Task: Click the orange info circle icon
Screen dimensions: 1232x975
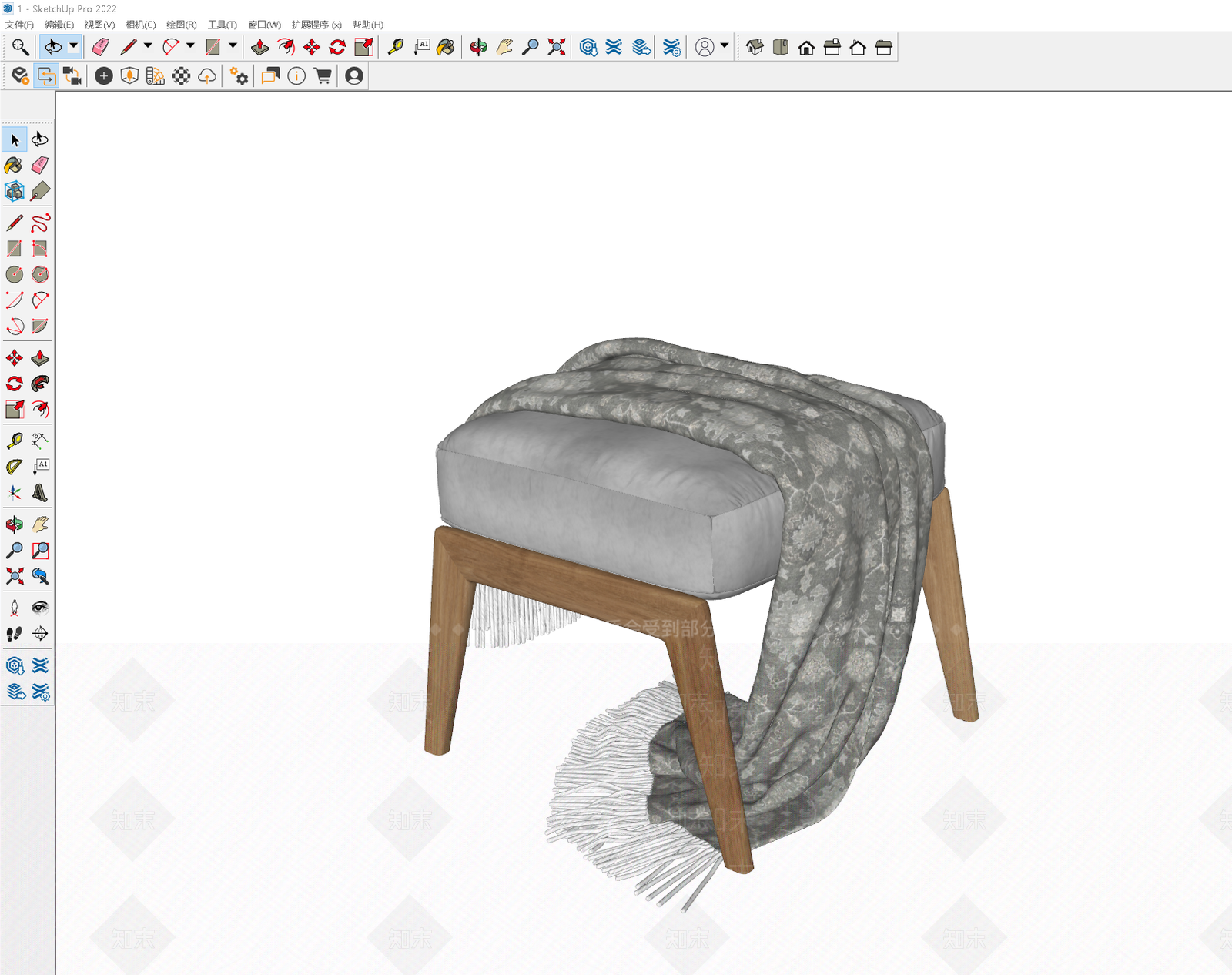Action: tap(296, 76)
